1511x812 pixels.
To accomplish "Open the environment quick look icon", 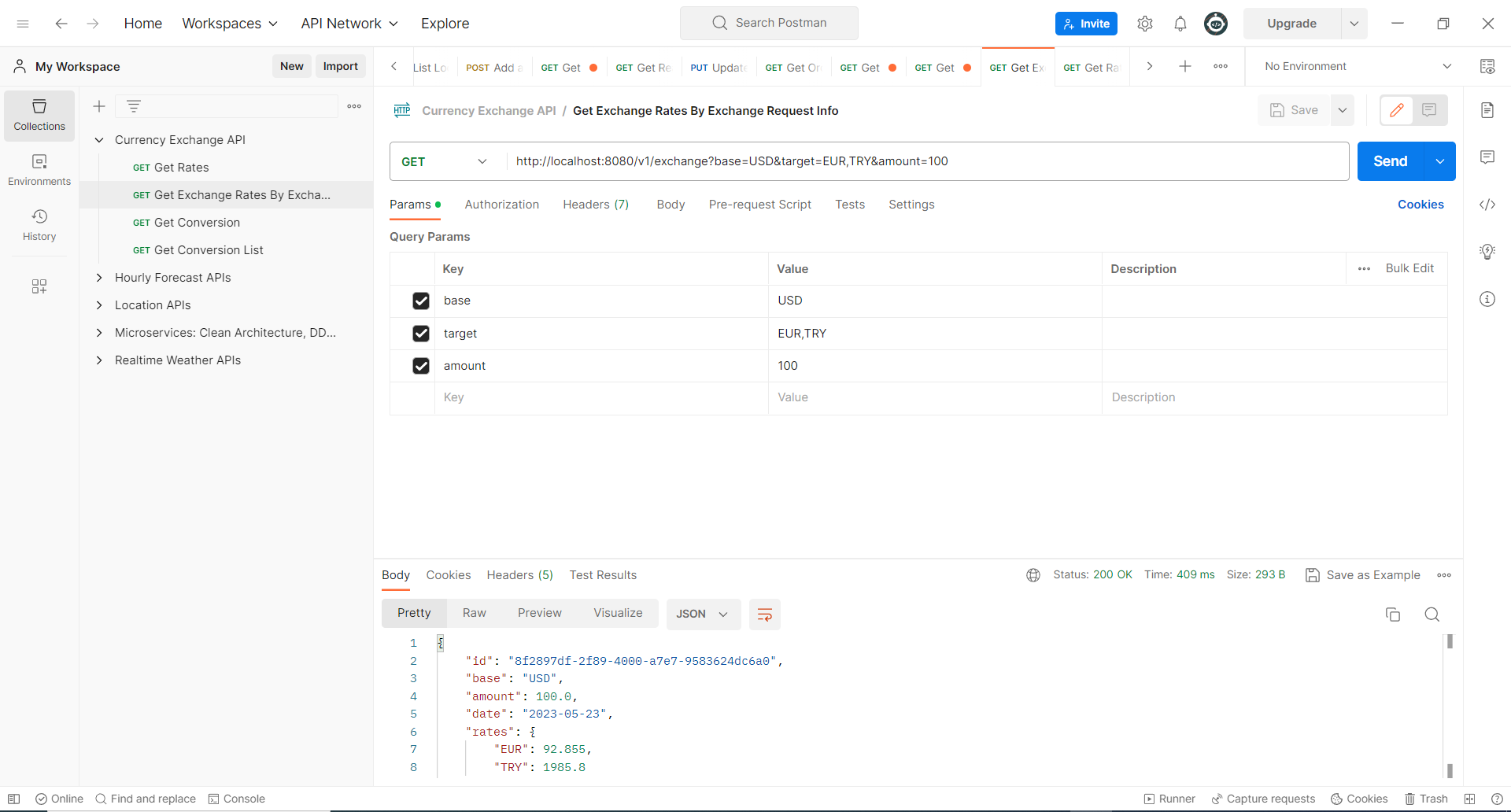I will (x=1487, y=66).
